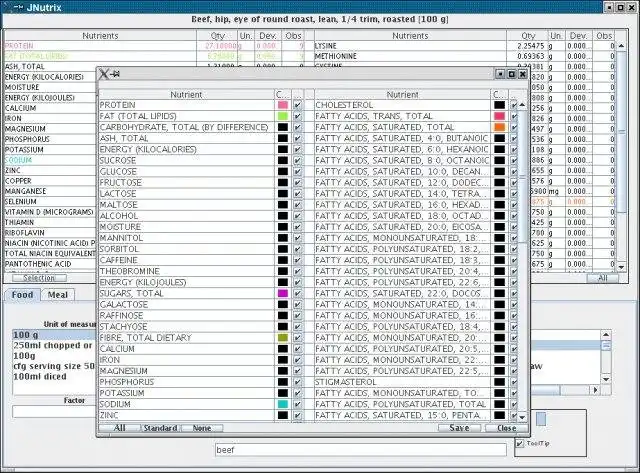Image resolution: width=640 pixels, height=473 pixels.
Task: Switch to the Meal tab
Action: click(58, 295)
